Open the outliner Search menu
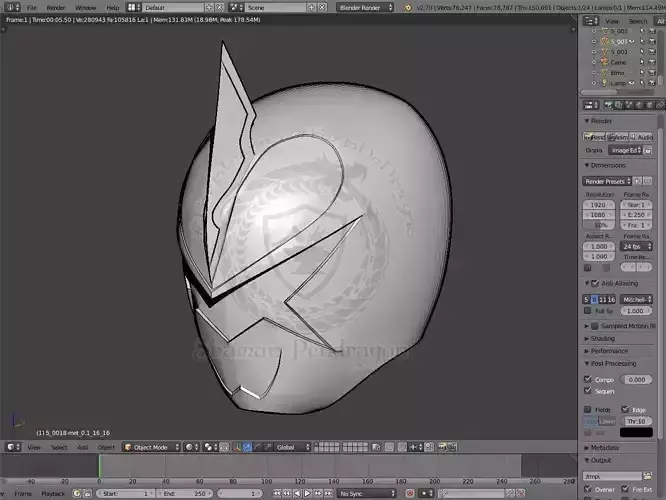 click(x=638, y=21)
